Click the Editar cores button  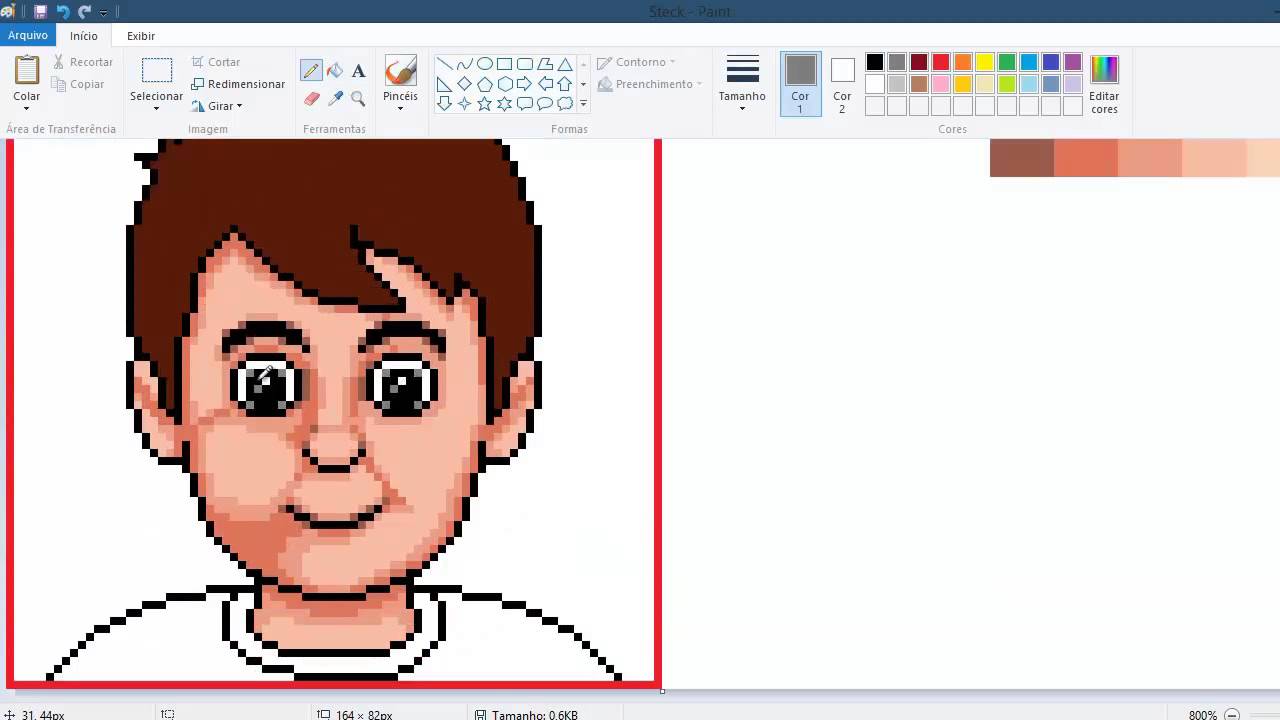coord(1104,84)
